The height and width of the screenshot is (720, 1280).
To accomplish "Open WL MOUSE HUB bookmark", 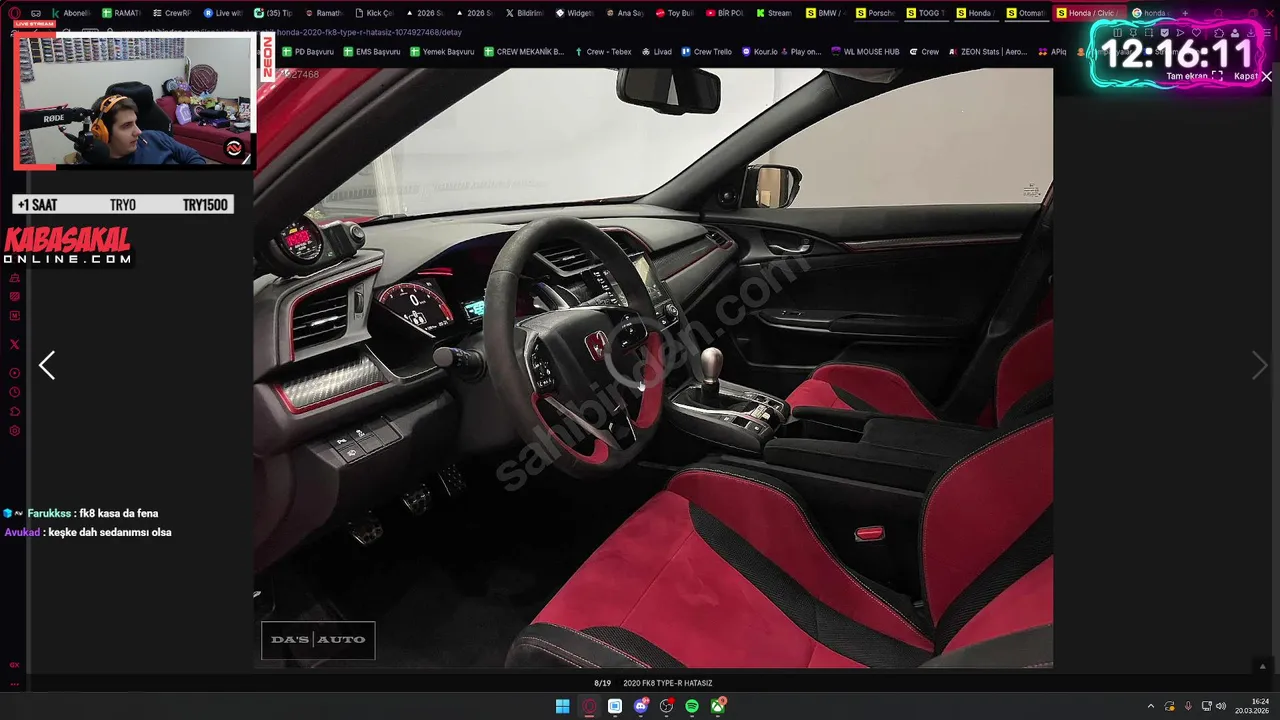I will pos(865,51).
